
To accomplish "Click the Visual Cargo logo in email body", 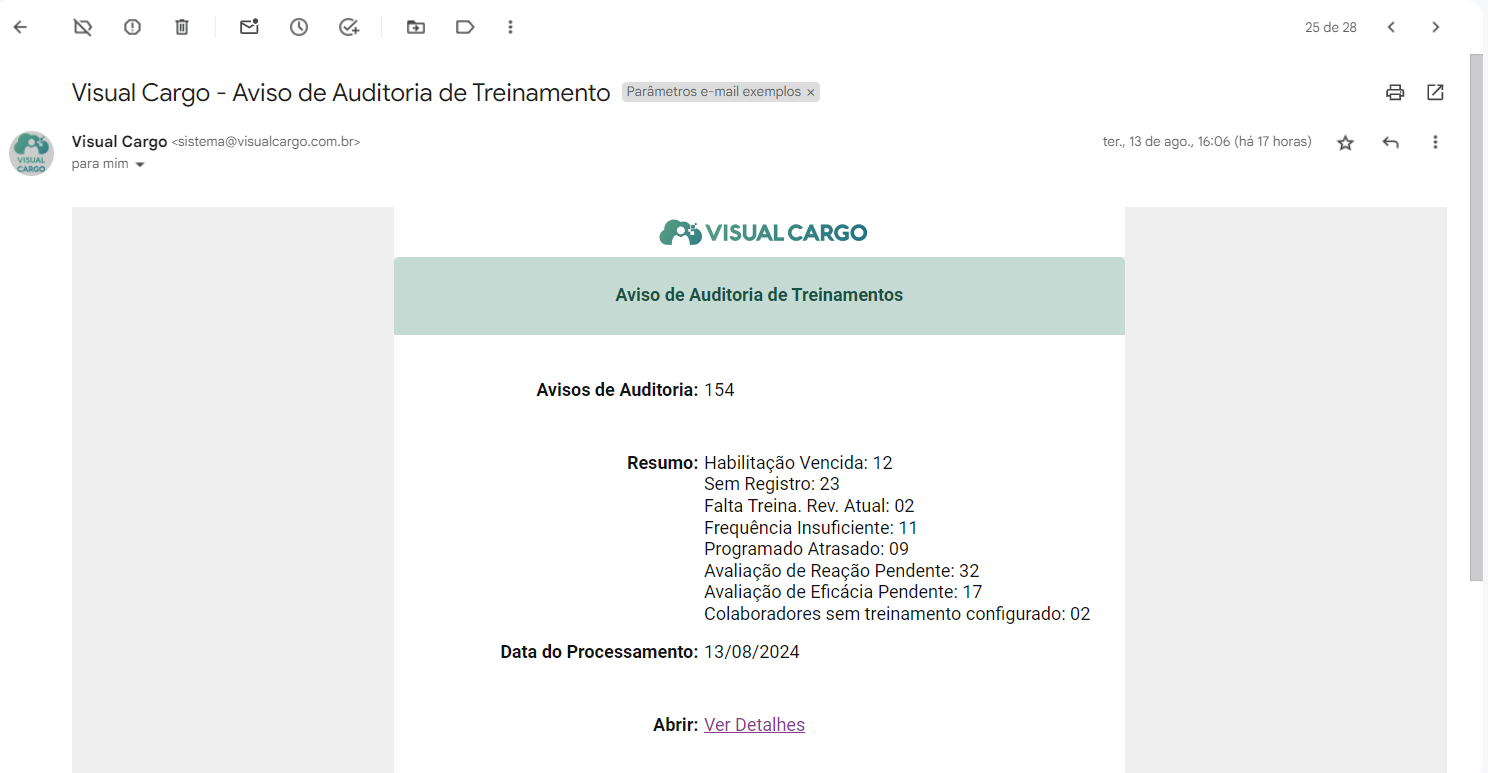I will (x=763, y=233).
